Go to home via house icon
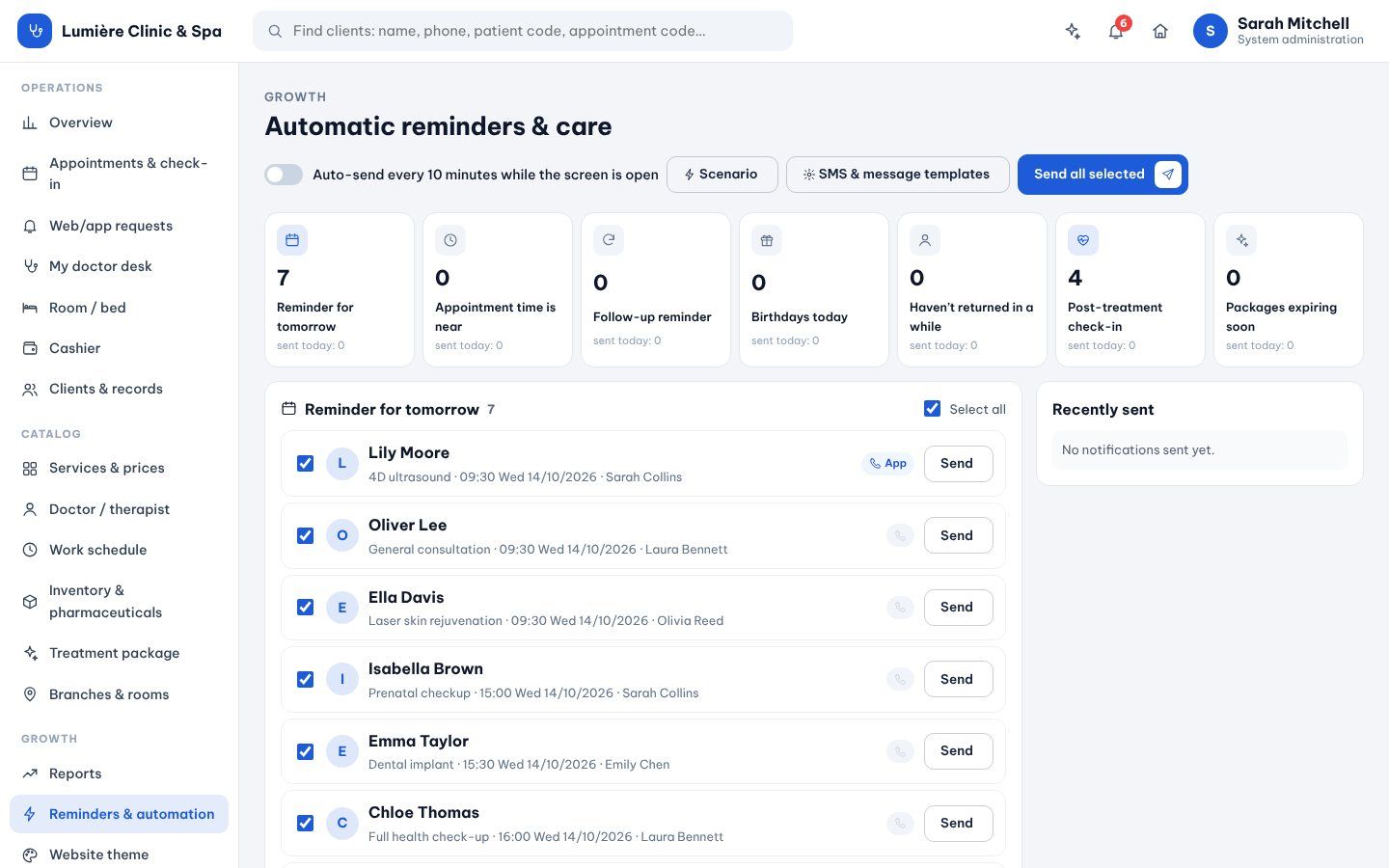1389x868 pixels. pyautogui.click(x=1160, y=31)
